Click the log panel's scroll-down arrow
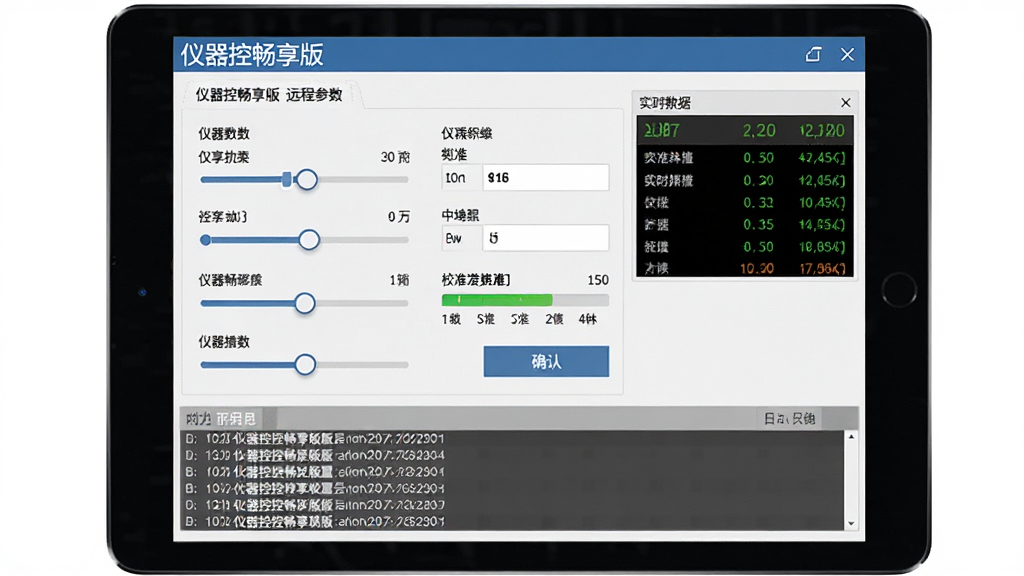1024x576 pixels. coord(851,523)
